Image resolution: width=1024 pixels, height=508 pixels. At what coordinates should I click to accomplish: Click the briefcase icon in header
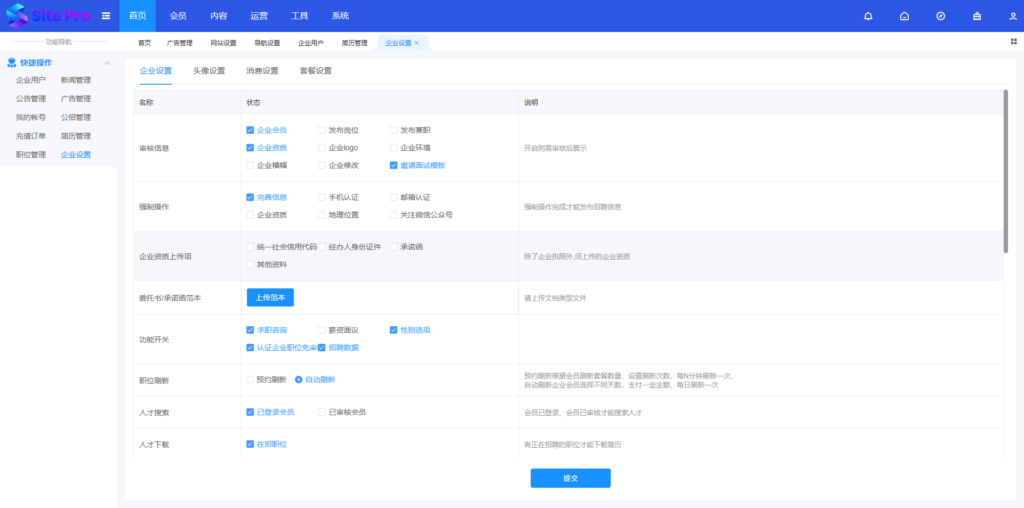977,16
